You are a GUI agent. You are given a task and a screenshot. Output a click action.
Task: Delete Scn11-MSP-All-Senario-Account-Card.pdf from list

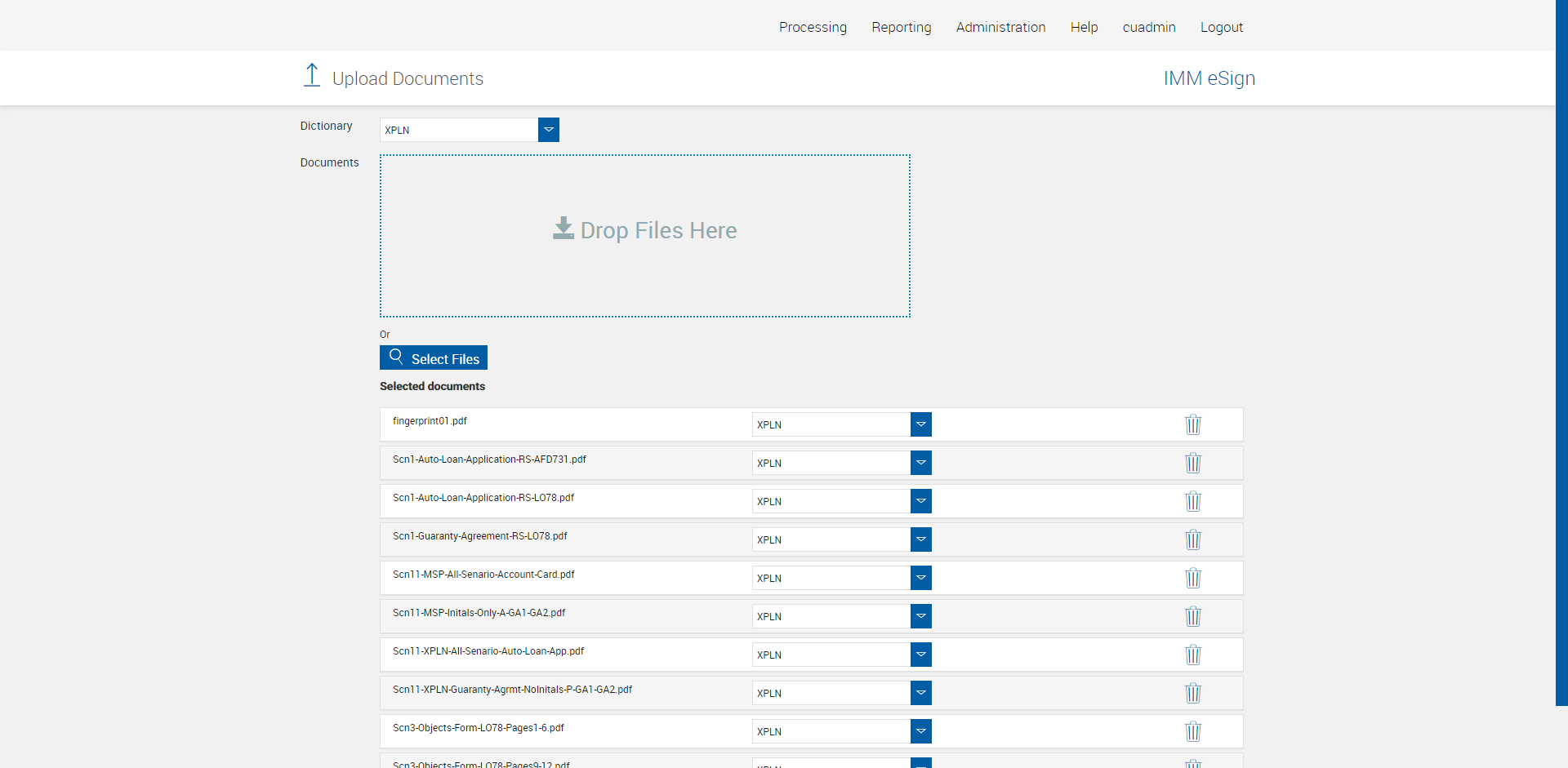coord(1192,578)
